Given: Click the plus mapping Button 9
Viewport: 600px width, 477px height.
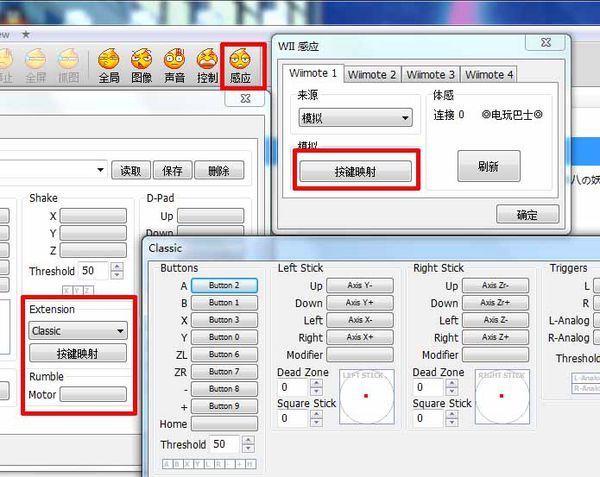Looking at the screenshot, I should [x=224, y=406].
